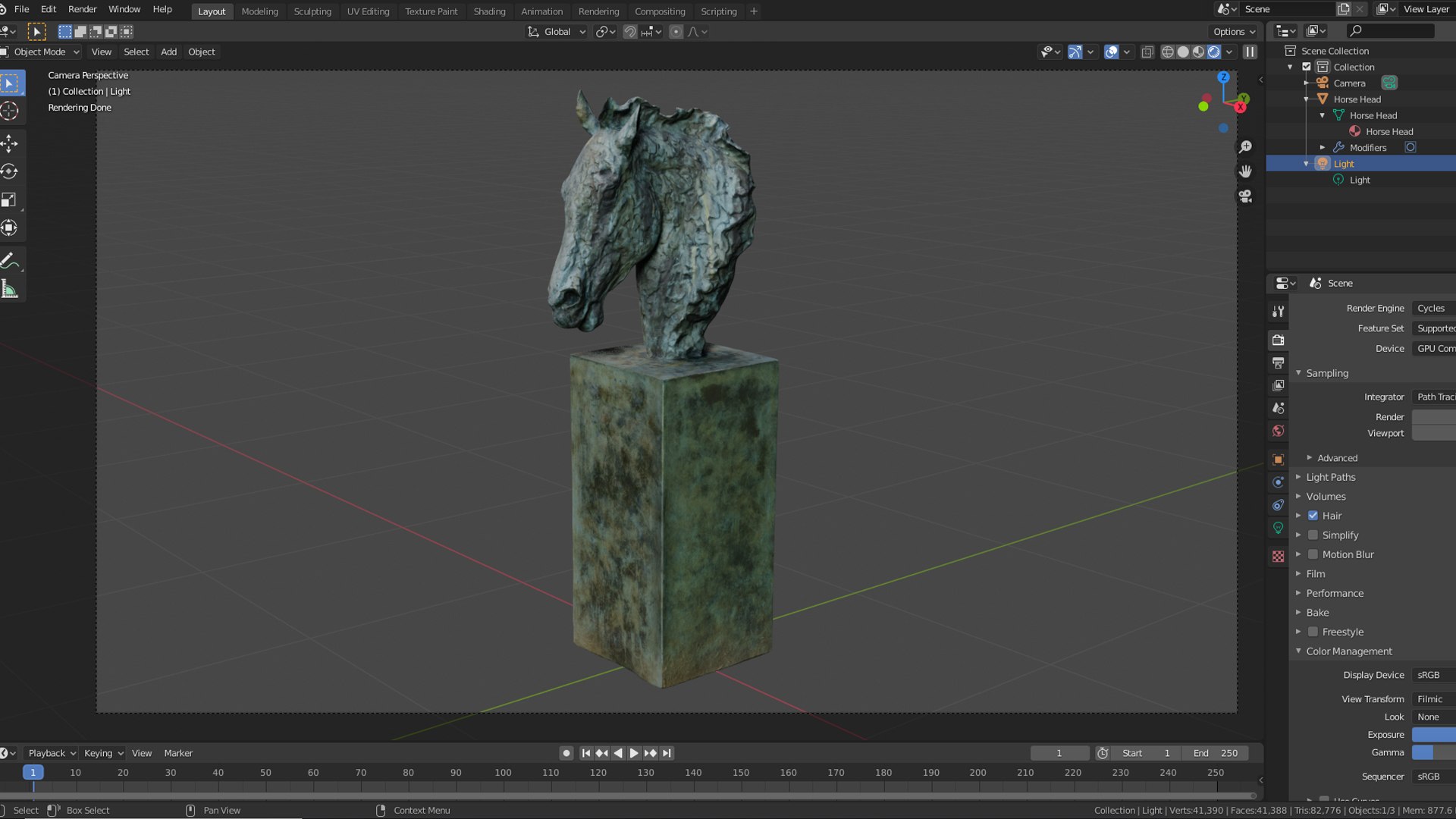Open the View Layer properties tab

click(1279, 385)
